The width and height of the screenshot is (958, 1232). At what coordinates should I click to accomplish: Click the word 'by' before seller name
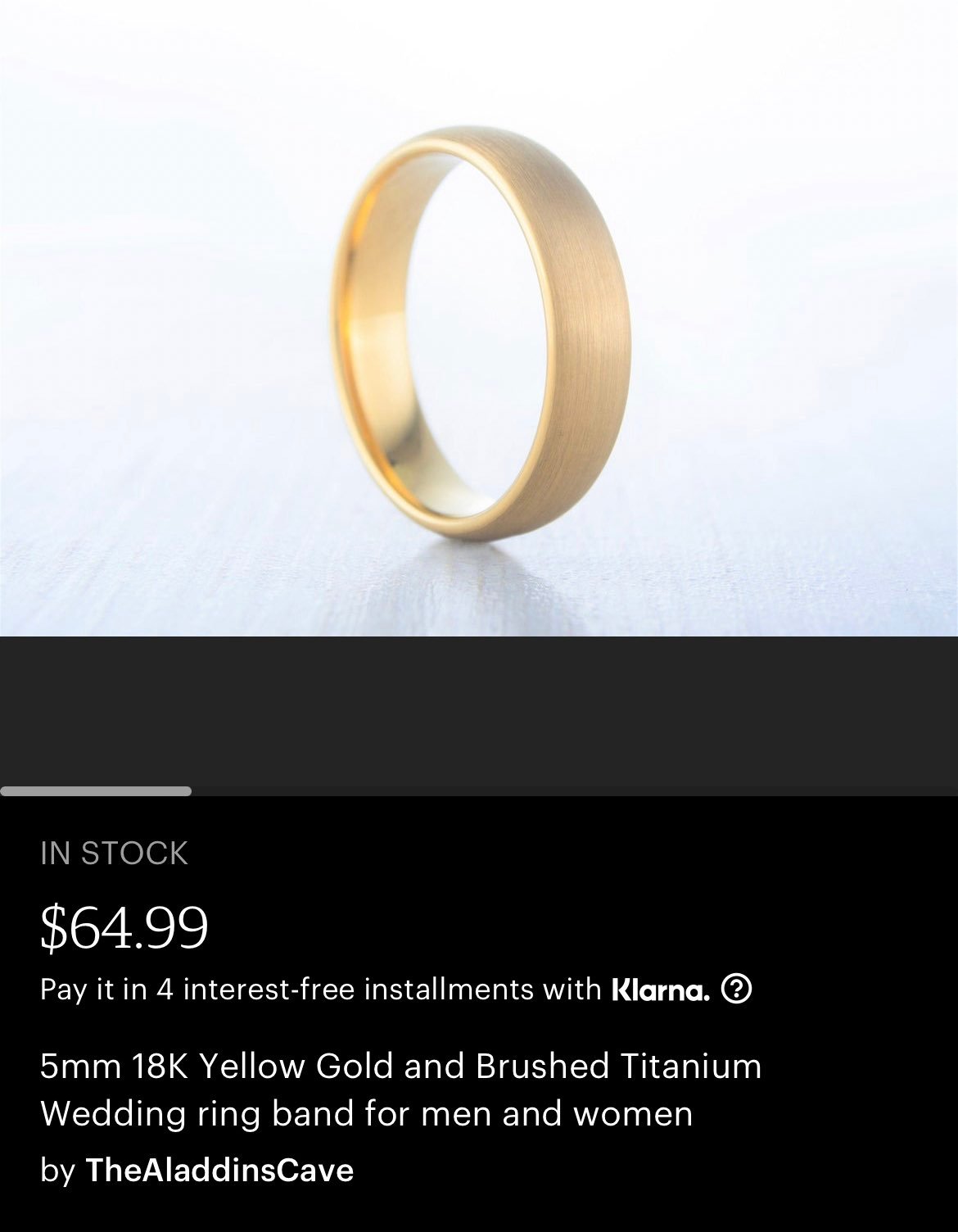pyautogui.click(x=57, y=1171)
